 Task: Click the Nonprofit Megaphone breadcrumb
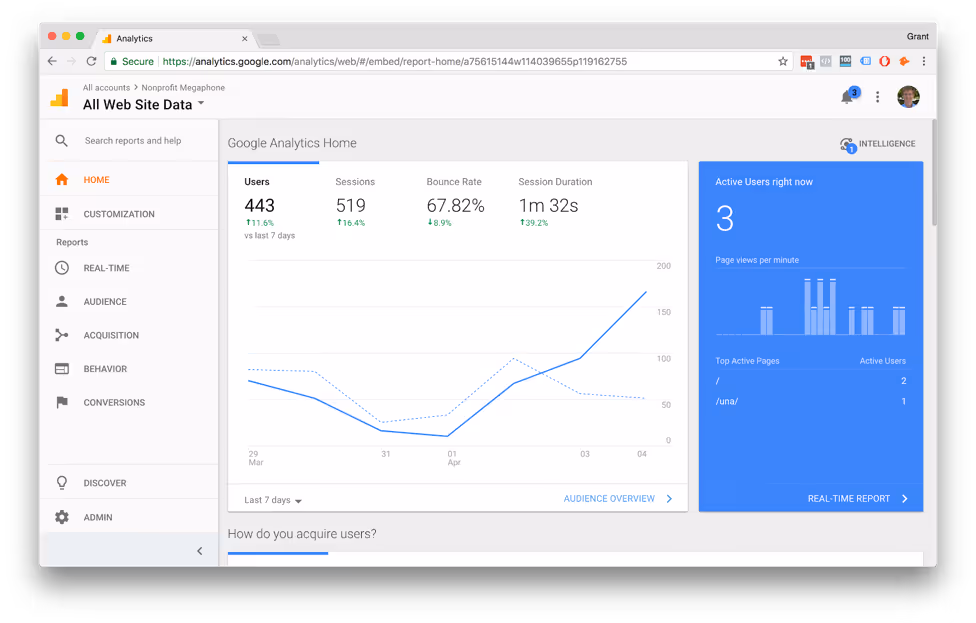183,88
